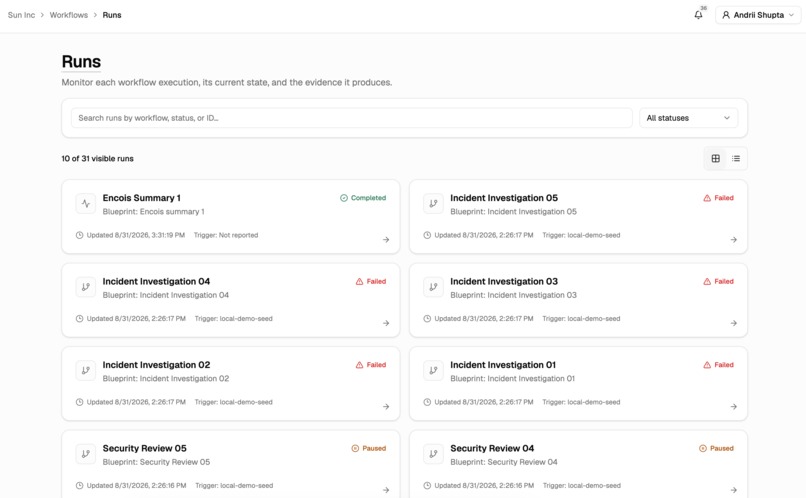
Task: Open the Security Review 04 run title
Action: [492, 448]
